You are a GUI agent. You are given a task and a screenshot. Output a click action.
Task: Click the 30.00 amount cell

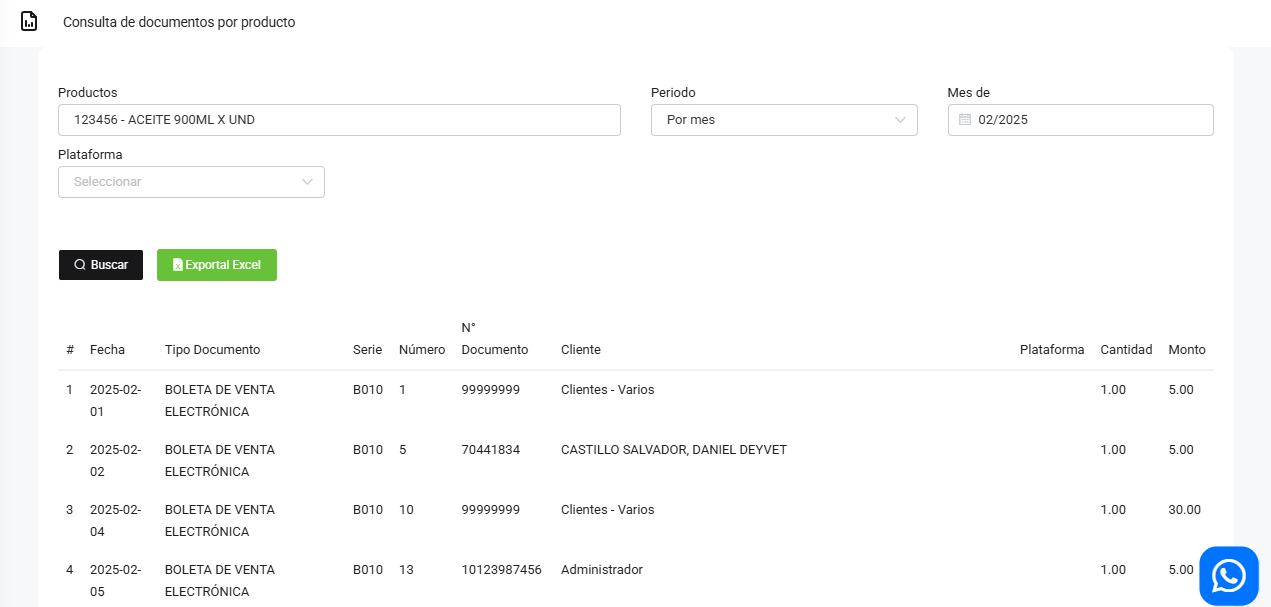(x=1184, y=510)
